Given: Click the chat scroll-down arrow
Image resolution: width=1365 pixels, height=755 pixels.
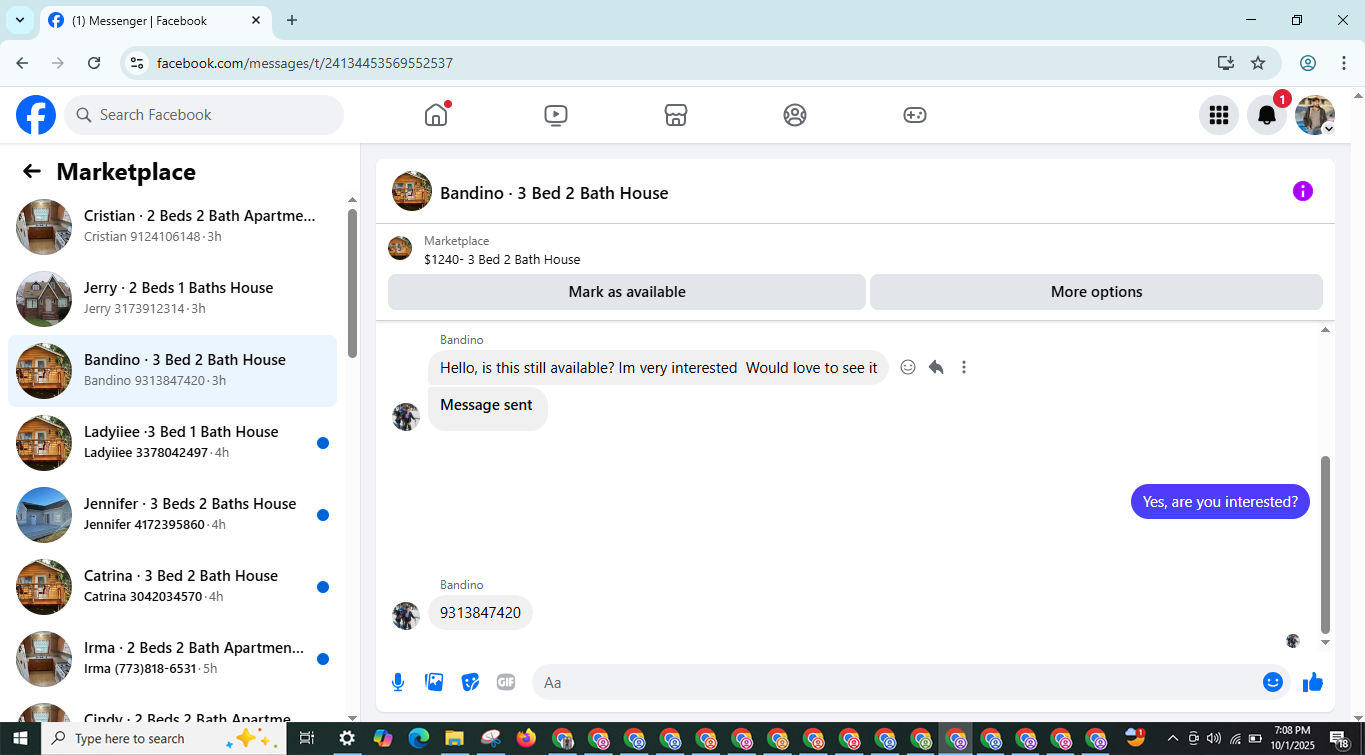Looking at the screenshot, I should [1326, 642].
